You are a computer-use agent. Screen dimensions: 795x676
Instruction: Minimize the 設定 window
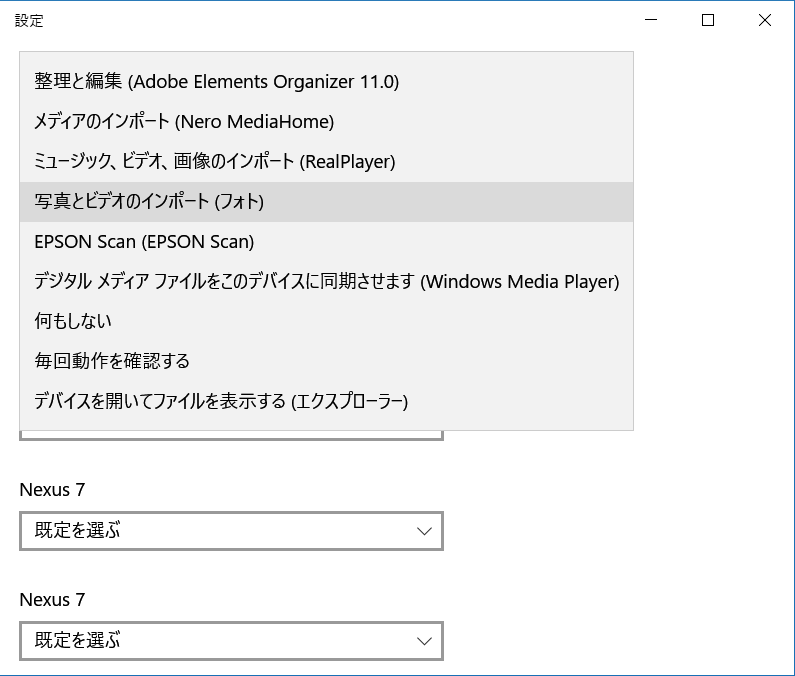click(x=651, y=20)
